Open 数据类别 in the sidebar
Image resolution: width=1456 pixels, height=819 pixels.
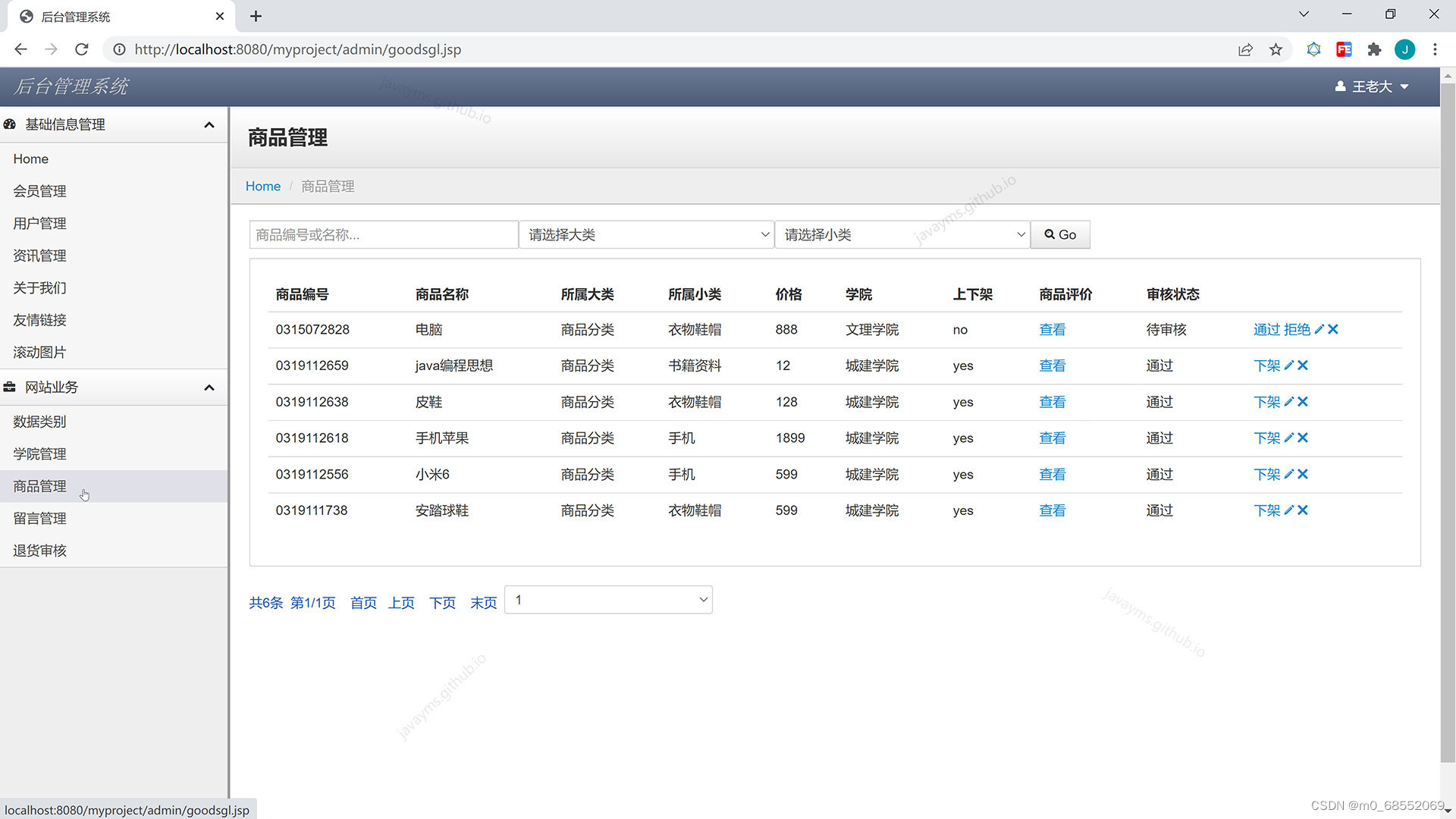point(39,422)
